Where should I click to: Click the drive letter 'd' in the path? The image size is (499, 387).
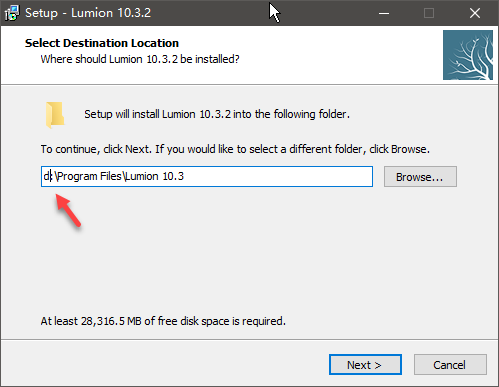pyautogui.click(x=46, y=176)
